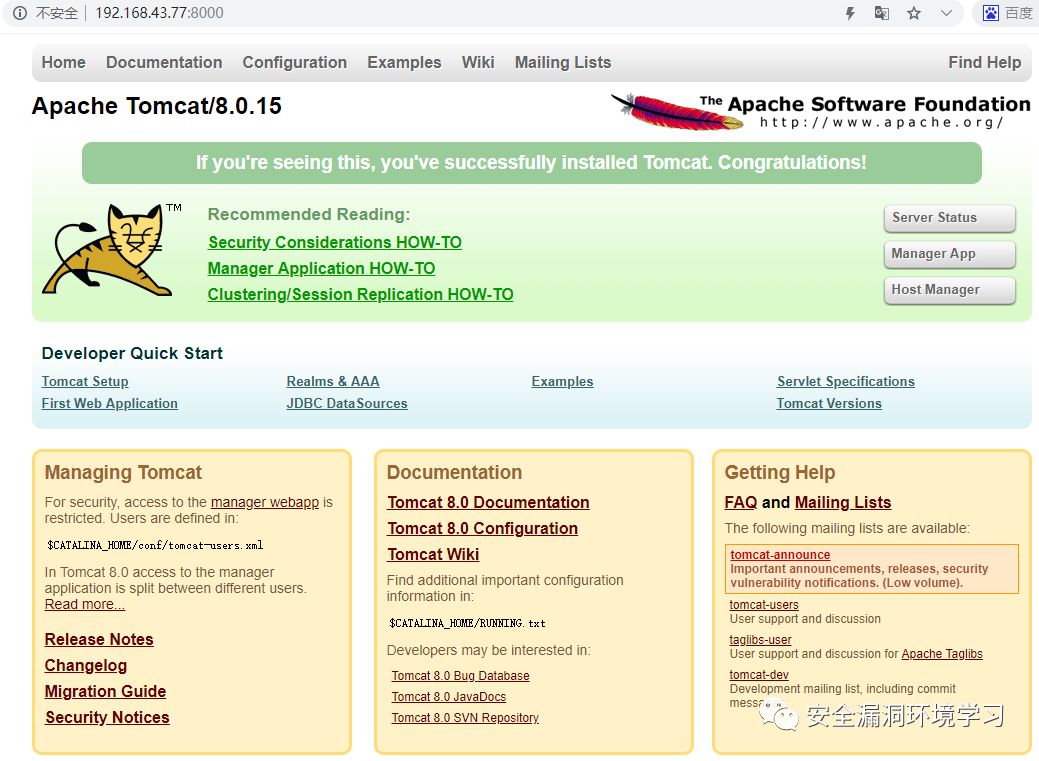The width and height of the screenshot is (1039, 761).
Task: Open Tomcat 8.0 Configuration link
Action: [482, 528]
